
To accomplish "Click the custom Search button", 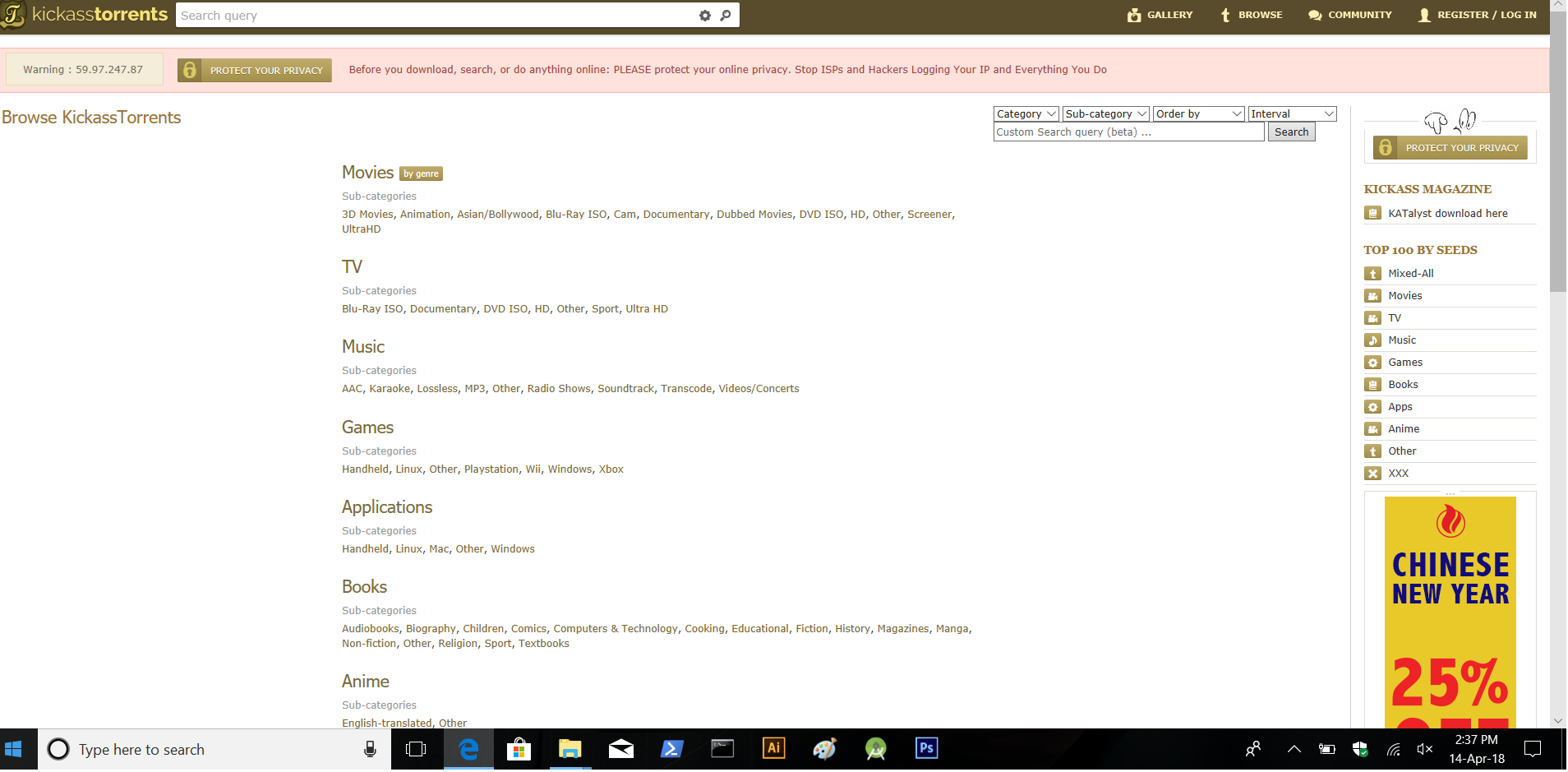I will point(1291,132).
